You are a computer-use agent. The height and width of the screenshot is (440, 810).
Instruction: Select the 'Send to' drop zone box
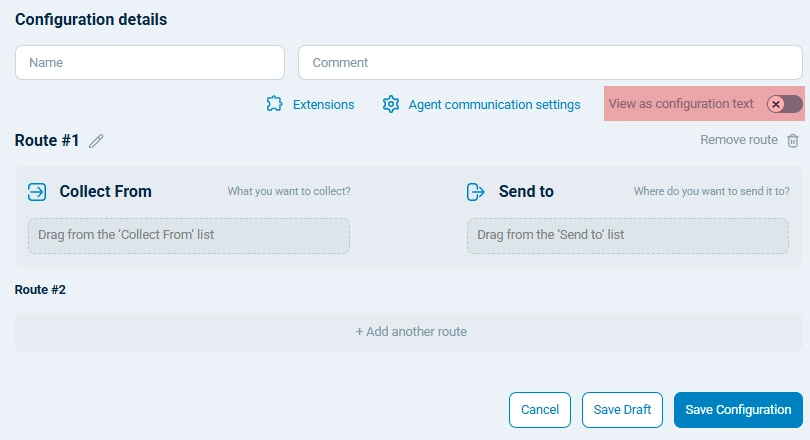pyautogui.click(x=628, y=235)
